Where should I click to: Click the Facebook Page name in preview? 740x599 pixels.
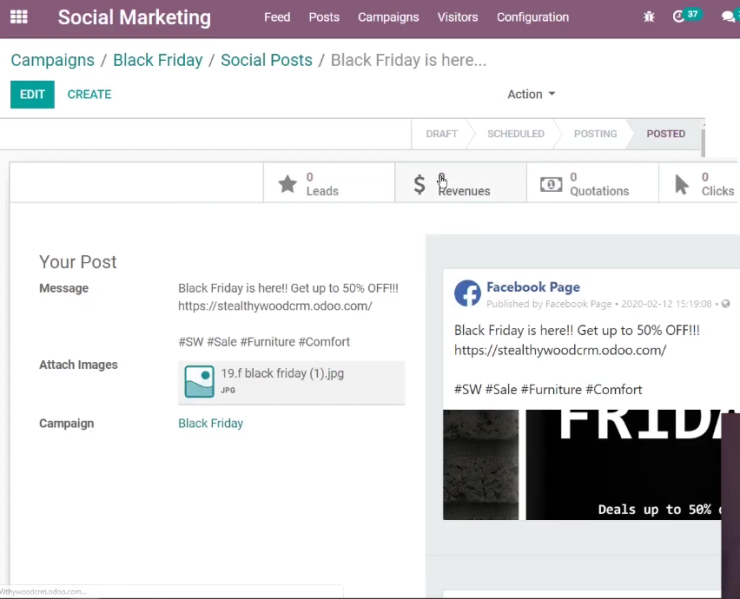point(533,287)
